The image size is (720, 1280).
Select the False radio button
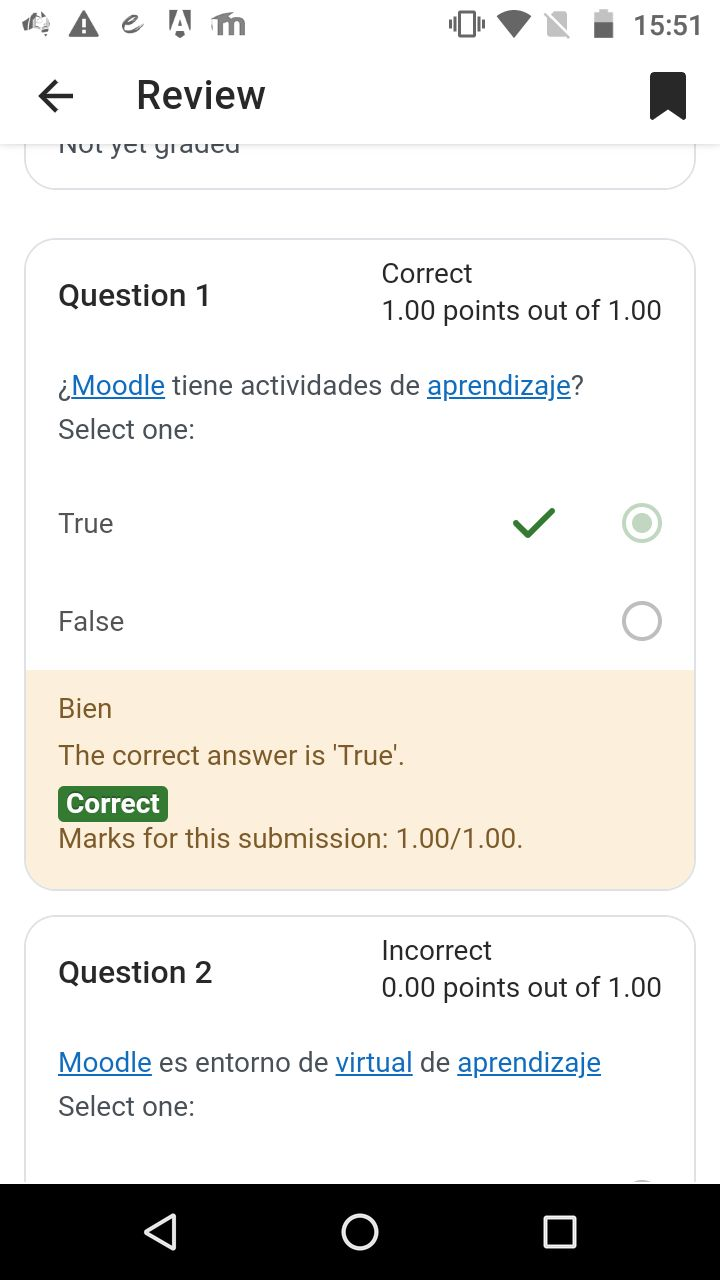coord(642,621)
